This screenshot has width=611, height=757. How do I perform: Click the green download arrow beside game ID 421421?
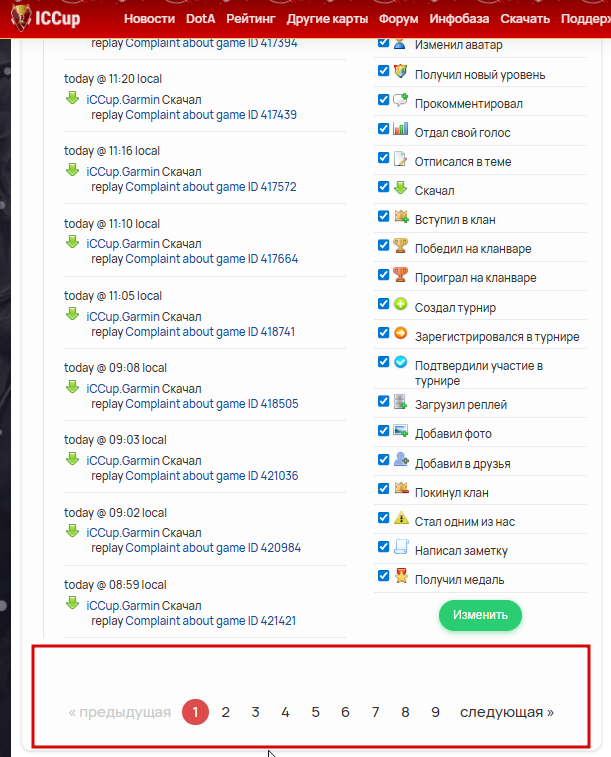(72, 603)
